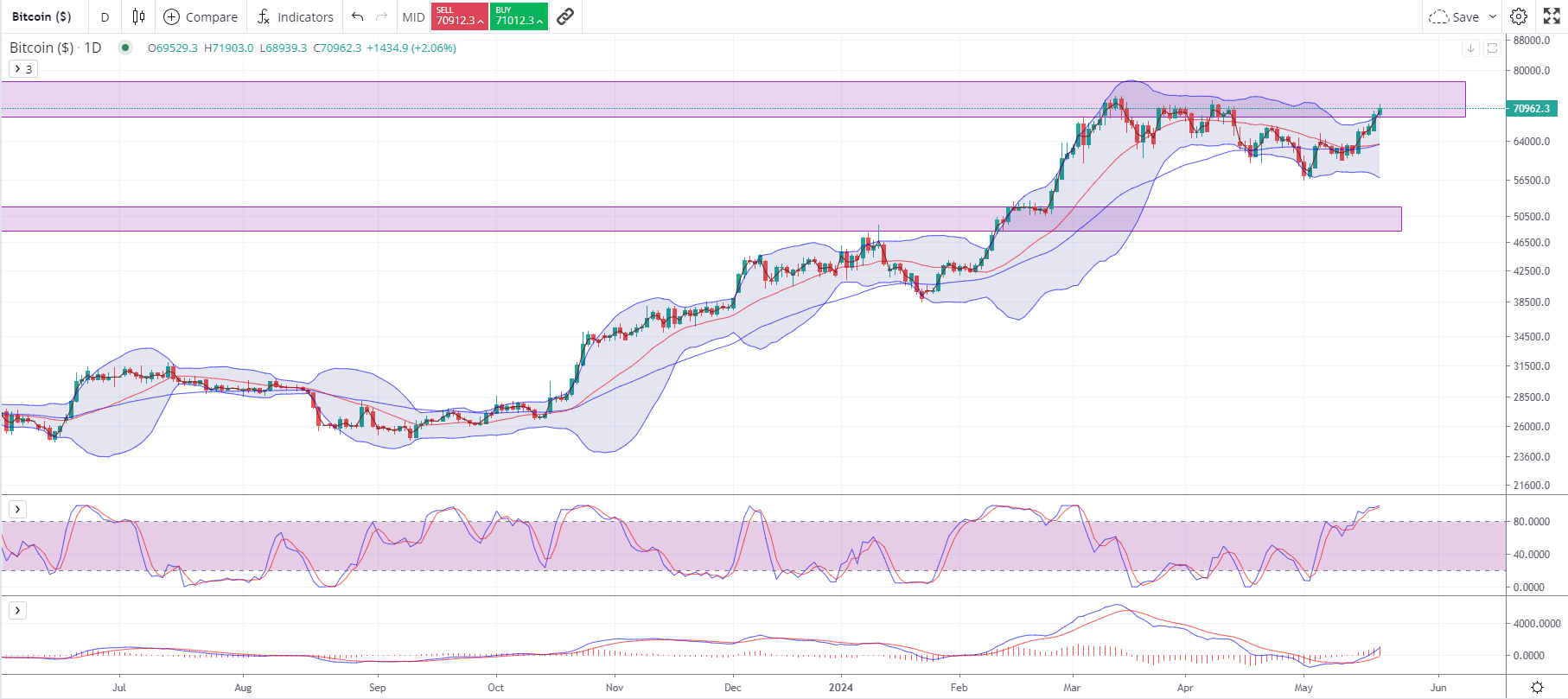Click the red SELL 70912.3 button

coord(459,16)
